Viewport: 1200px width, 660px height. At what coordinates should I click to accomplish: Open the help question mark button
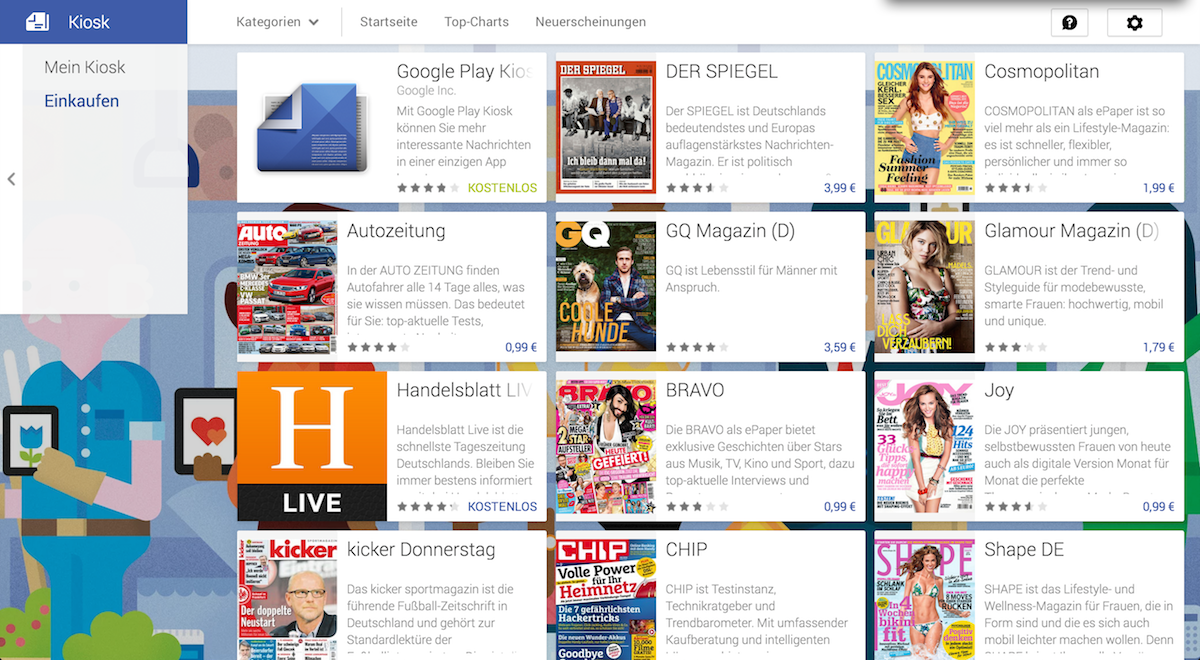point(1069,22)
